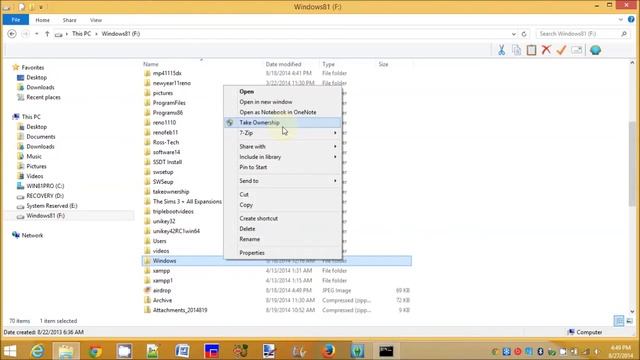Viewport: 640px width, 360px height.
Task: Click the Archive zip file icon
Action: (x=147, y=300)
